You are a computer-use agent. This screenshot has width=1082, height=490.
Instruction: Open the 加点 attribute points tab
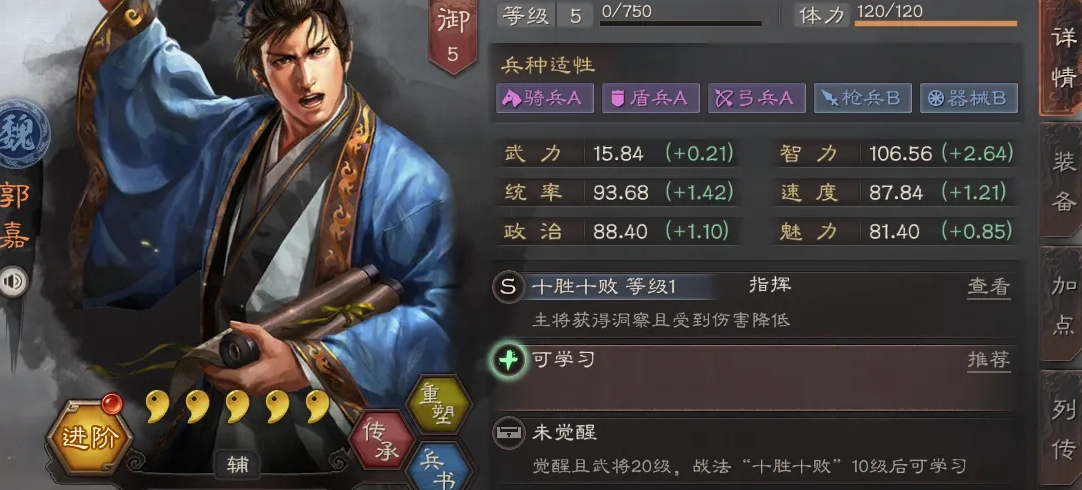coord(1063,306)
